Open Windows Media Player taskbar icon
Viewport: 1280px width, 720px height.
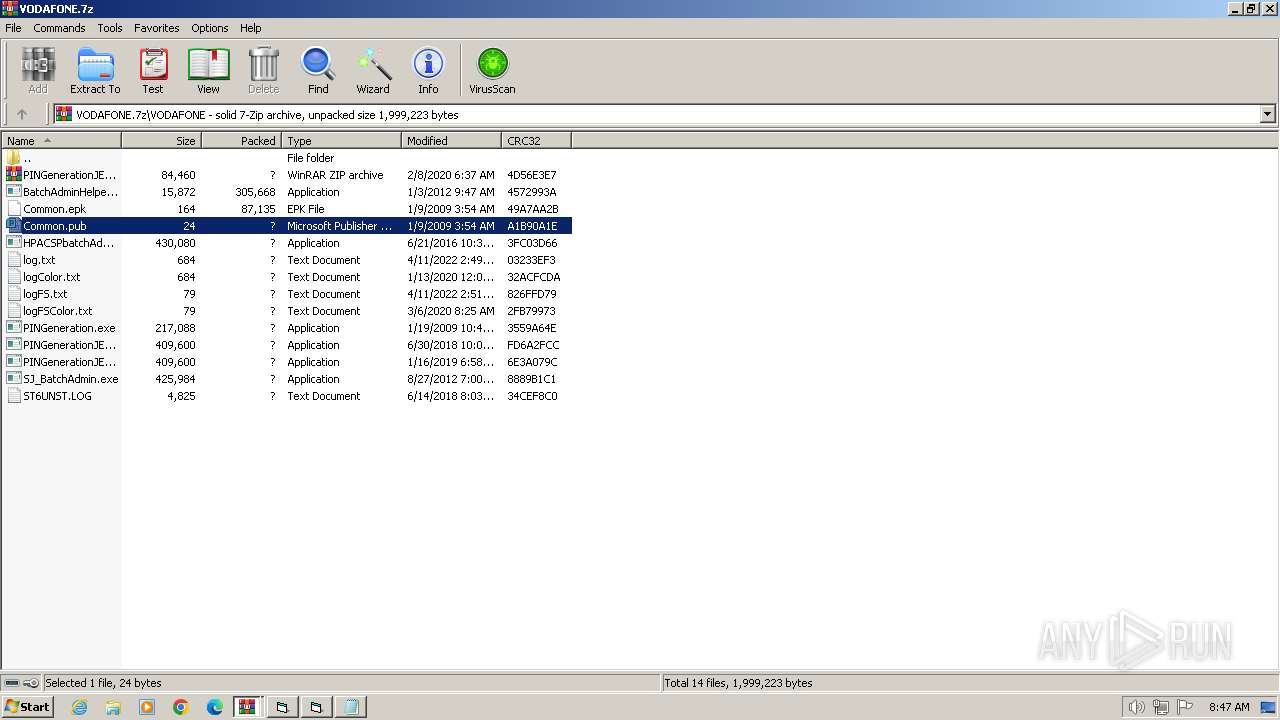pyautogui.click(x=147, y=707)
